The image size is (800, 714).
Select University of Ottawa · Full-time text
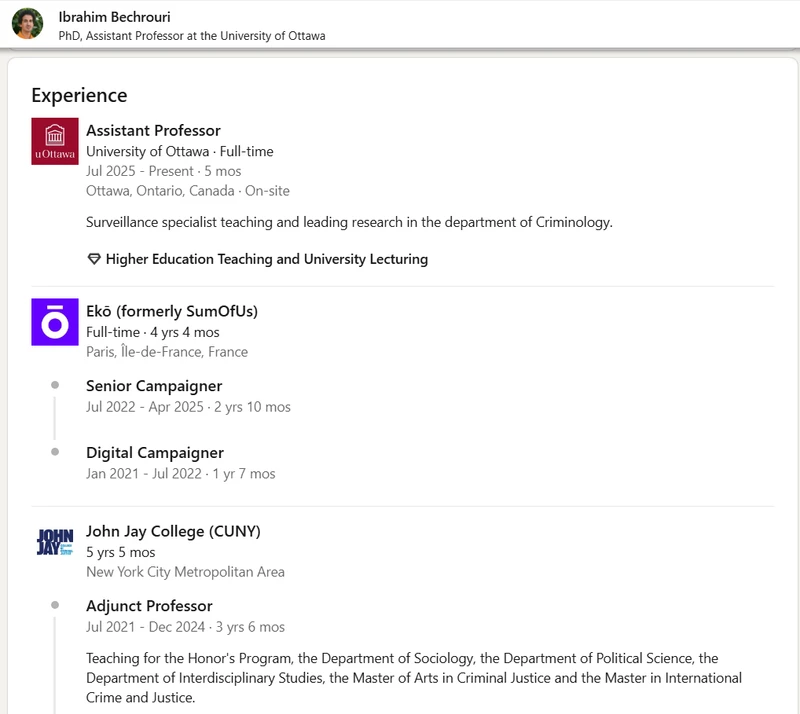pos(179,151)
